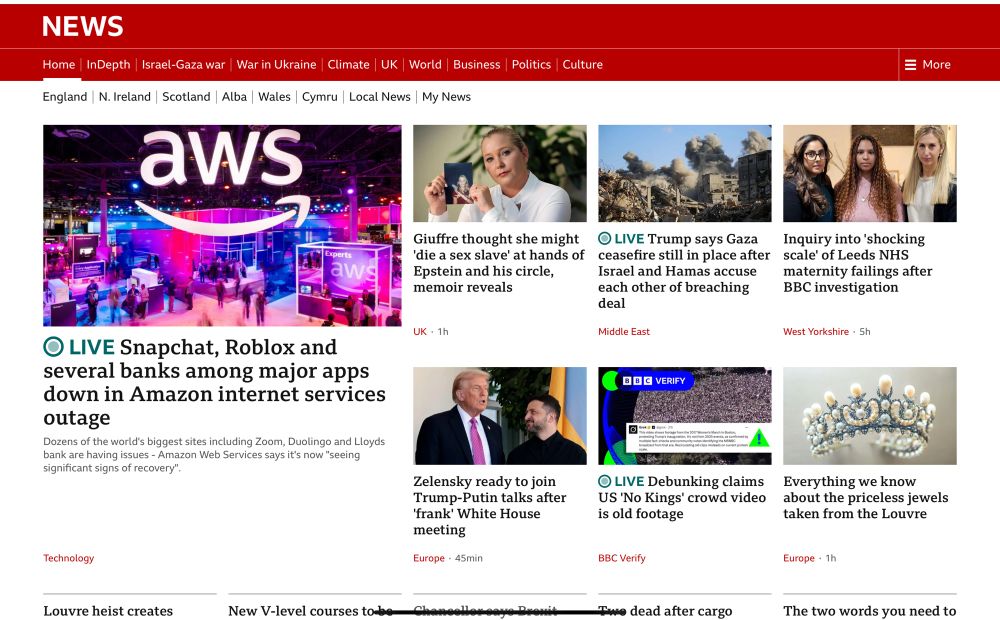
Task: Open the War in Ukraine section
Action: [277, 64]
